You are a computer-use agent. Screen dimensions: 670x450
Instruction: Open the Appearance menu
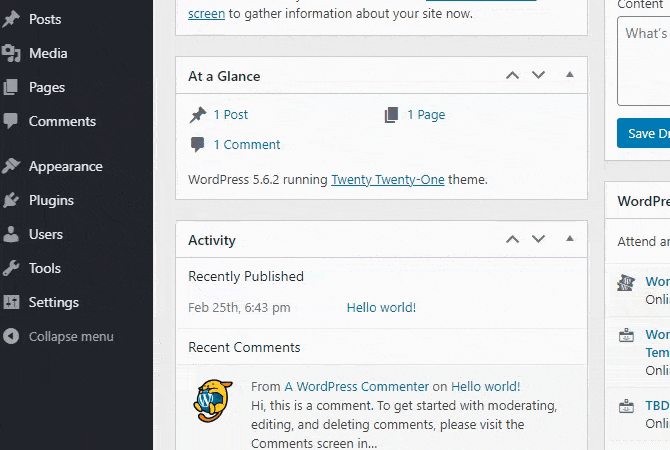[x=66, y=166]
